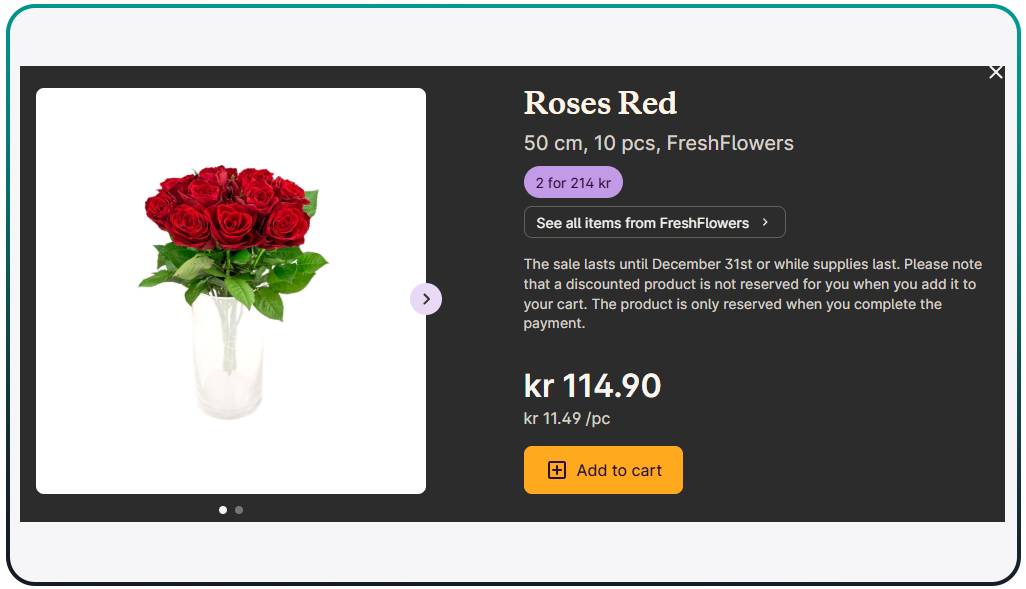Click the empty dark area beside Add to cart
The height and width of the screenshot is (589, 1026).
coord(840,470)
